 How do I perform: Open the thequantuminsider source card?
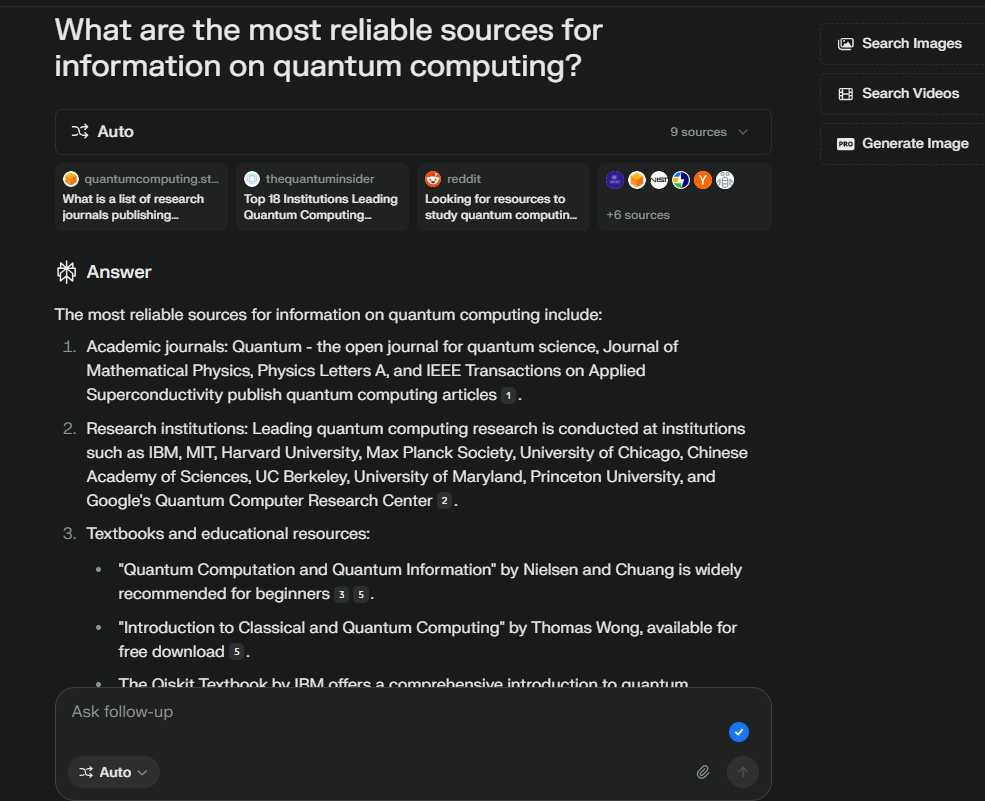click(322, 197)
